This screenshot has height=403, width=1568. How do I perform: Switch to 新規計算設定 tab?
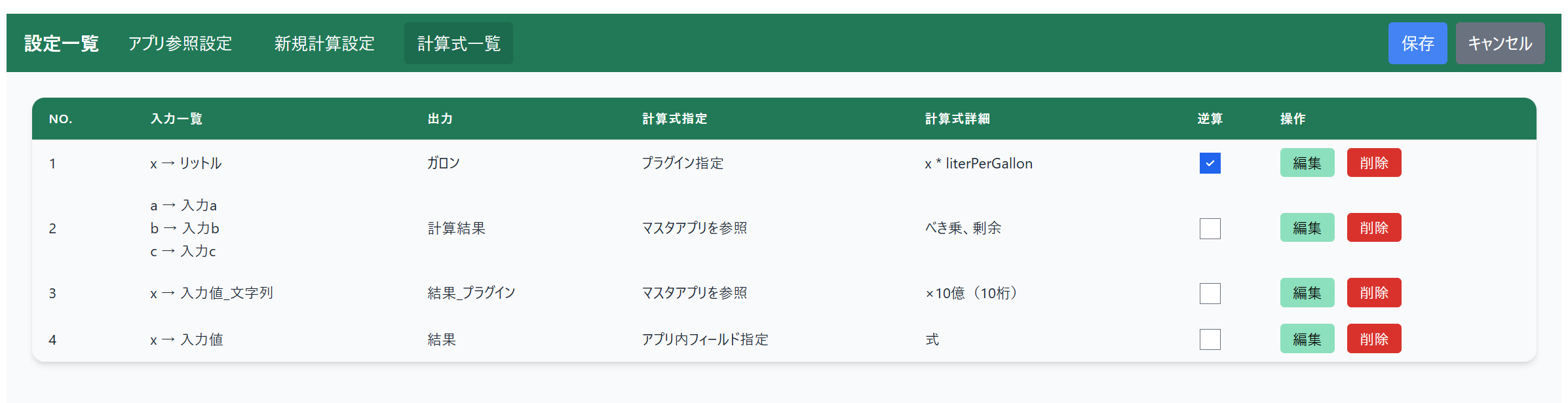pos(324,43)
